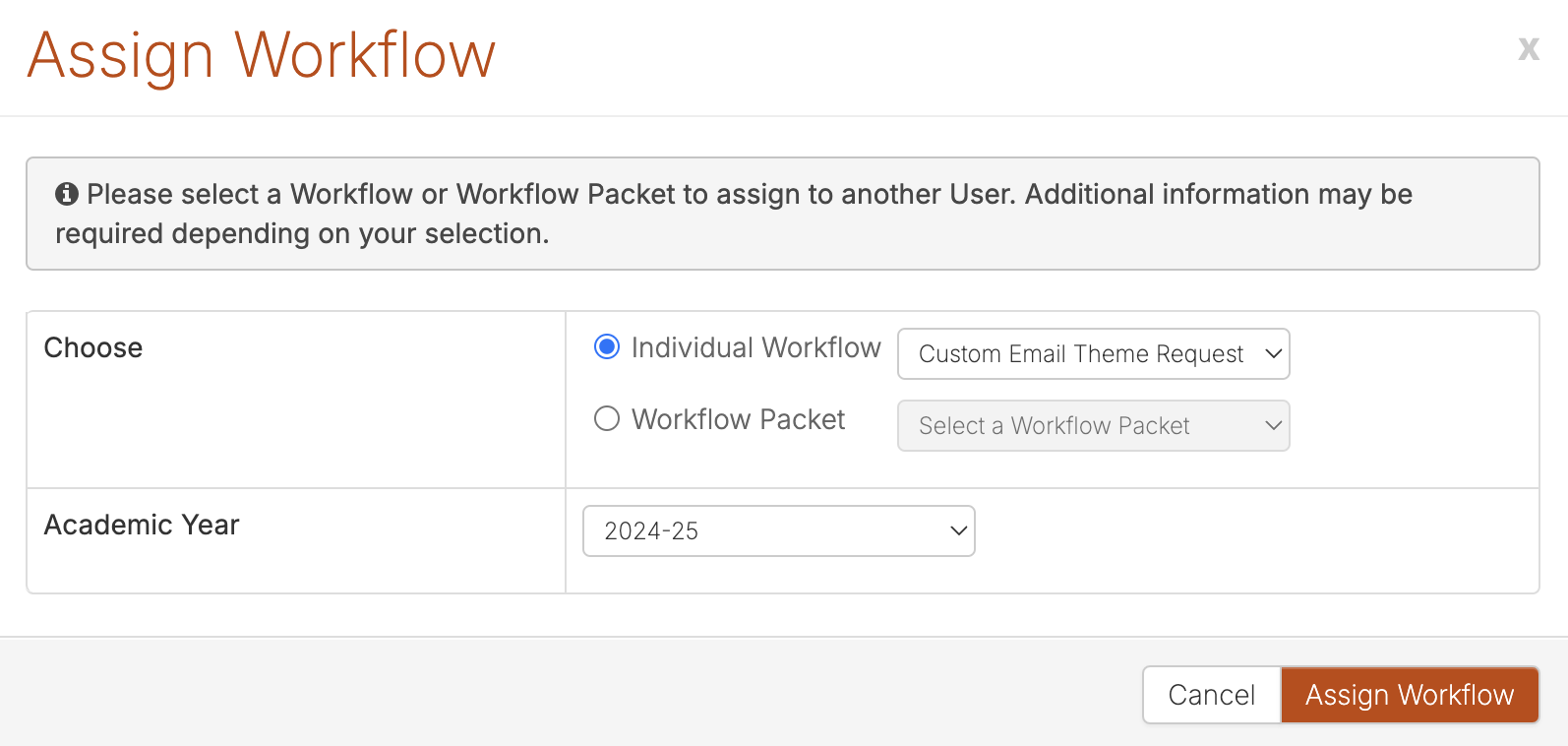Click the Academic Year row label
This screenshot has height=746, width=1568.
click(x=142, y=525)
